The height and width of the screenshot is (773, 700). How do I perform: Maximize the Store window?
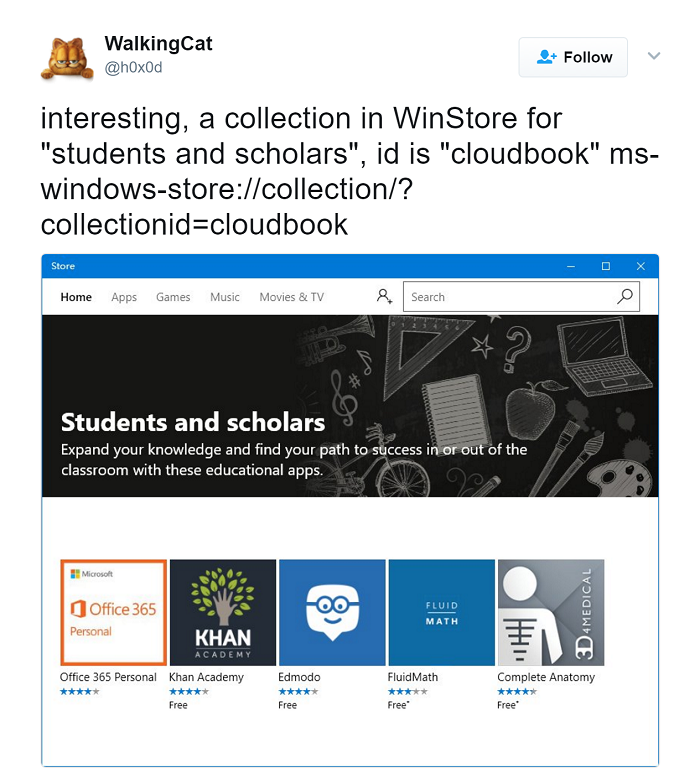tap(605, 266)
